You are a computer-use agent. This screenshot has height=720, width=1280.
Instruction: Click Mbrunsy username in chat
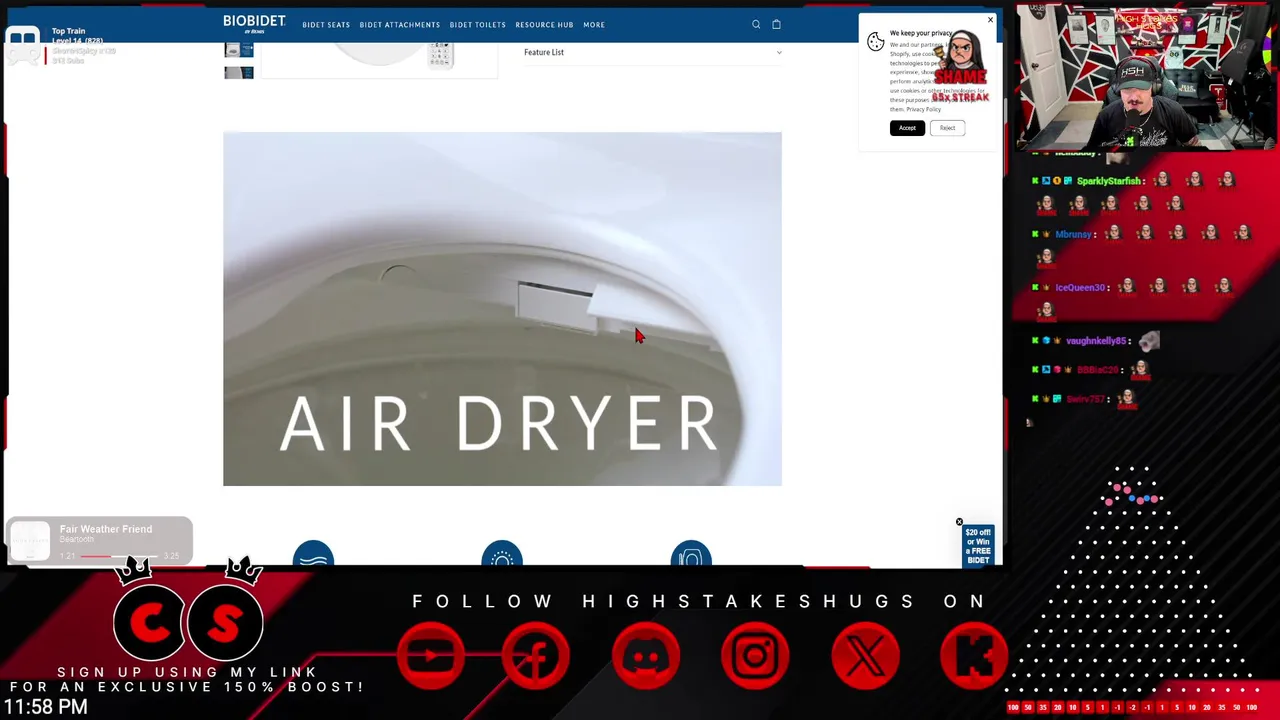point(1073,234)
